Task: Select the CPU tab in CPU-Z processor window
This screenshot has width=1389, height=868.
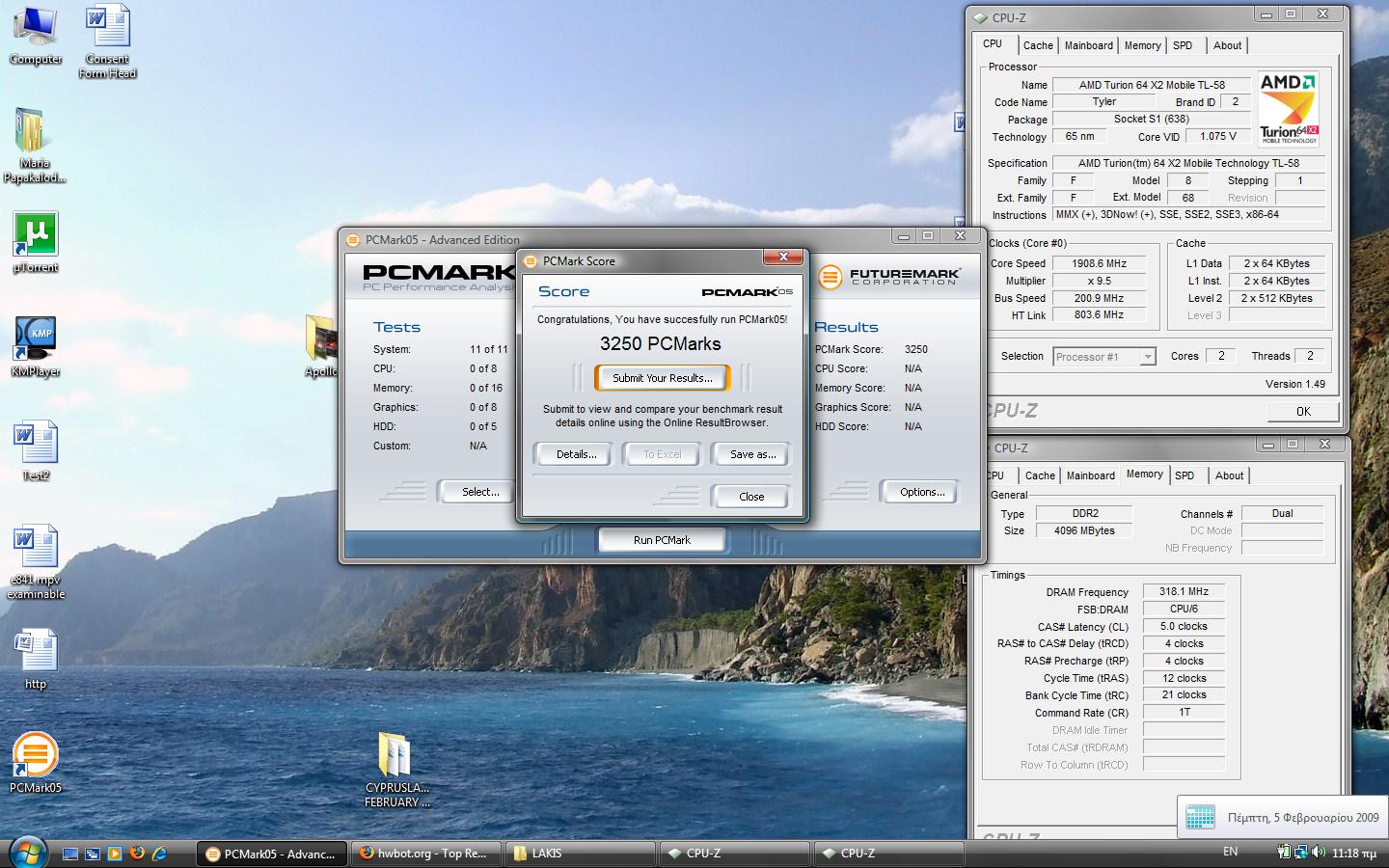Action: tap(993, 44)
